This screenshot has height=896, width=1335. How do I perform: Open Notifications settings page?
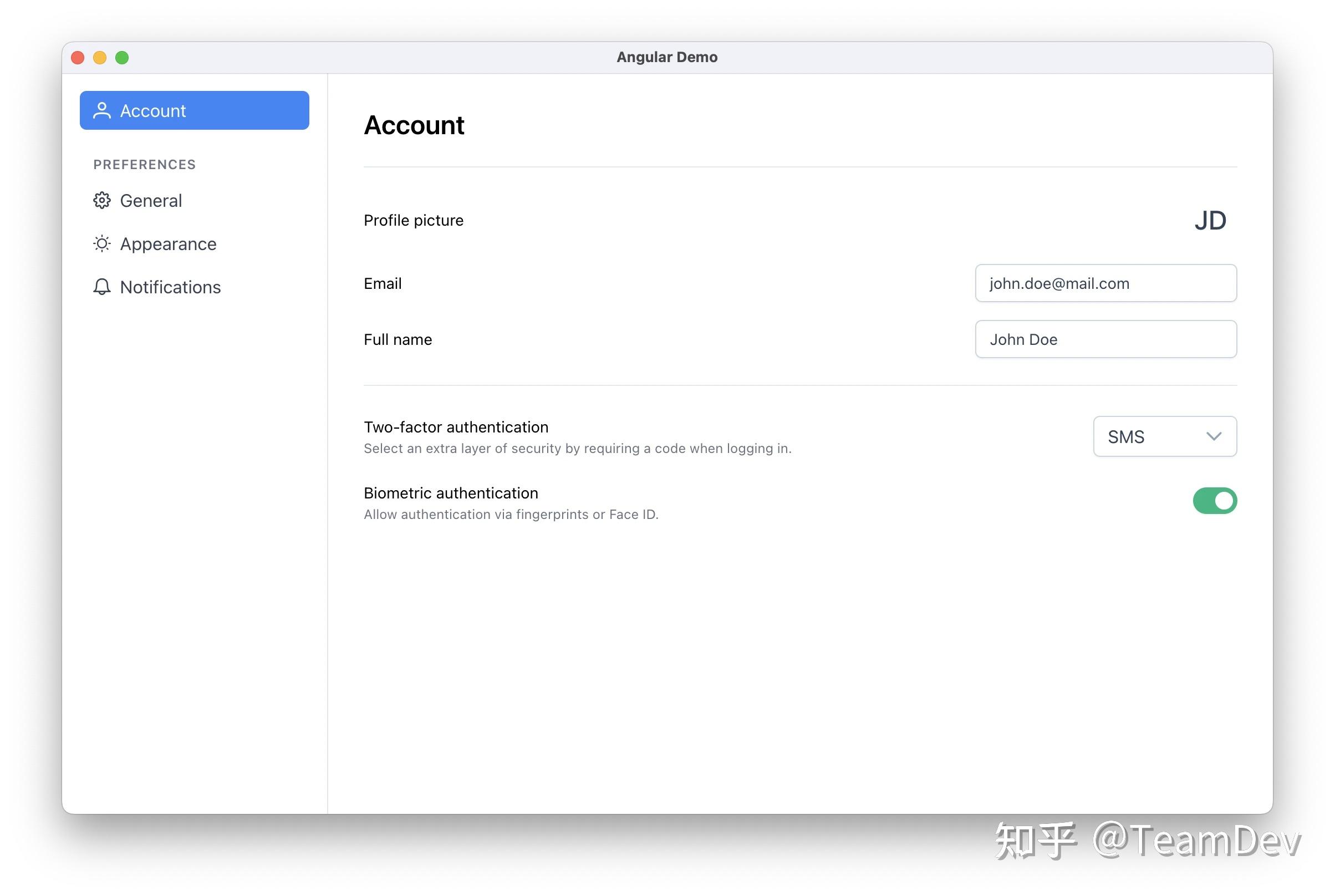pyautogui.click(x=170, y=287)
